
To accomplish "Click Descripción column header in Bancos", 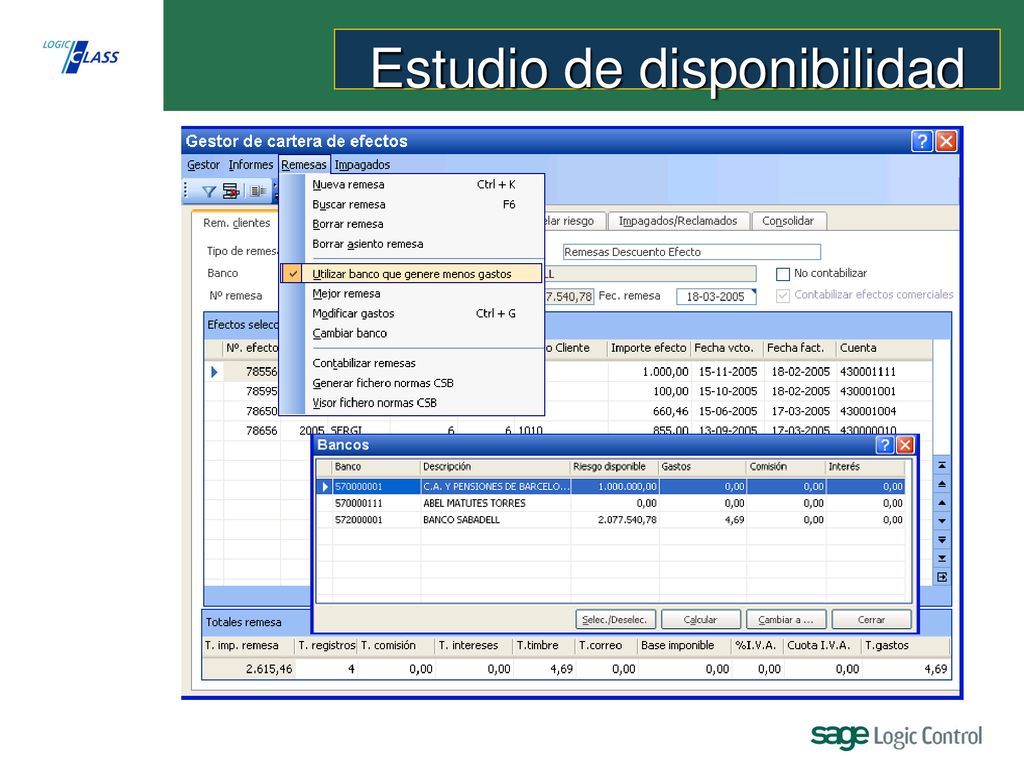I will point(495,467).
